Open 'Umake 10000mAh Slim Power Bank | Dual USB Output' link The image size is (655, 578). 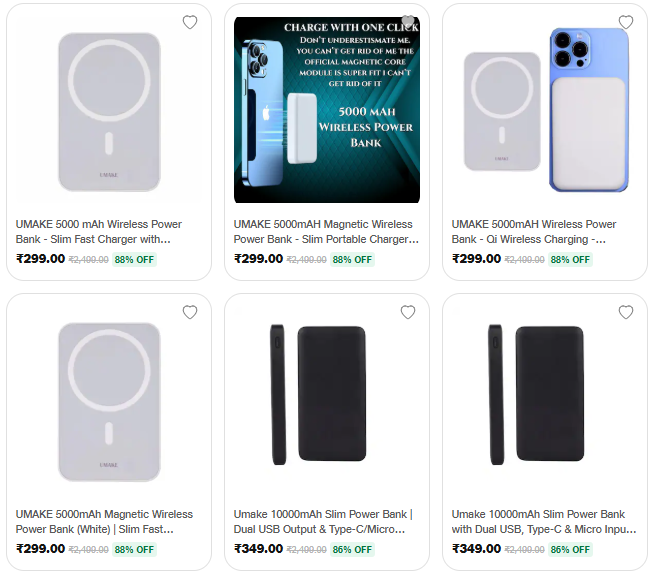(x=323, y=522)
